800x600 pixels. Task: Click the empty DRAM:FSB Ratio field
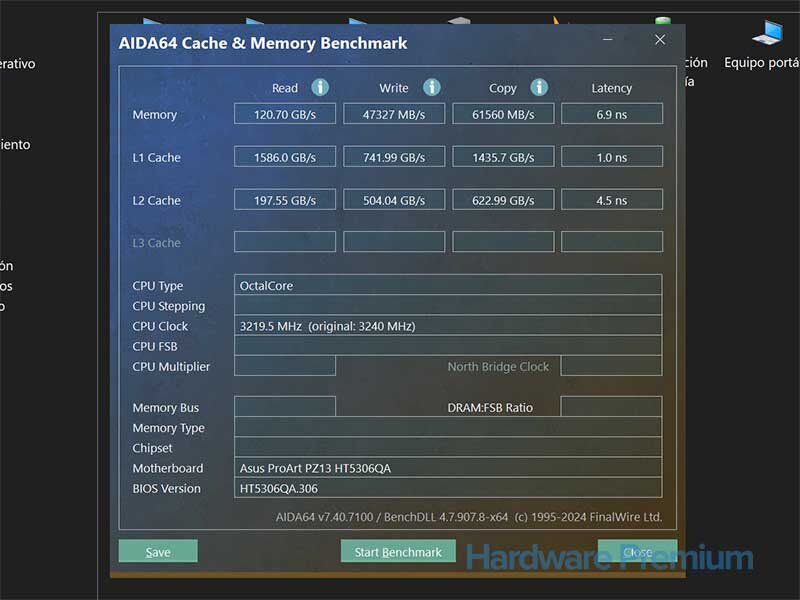611,407
